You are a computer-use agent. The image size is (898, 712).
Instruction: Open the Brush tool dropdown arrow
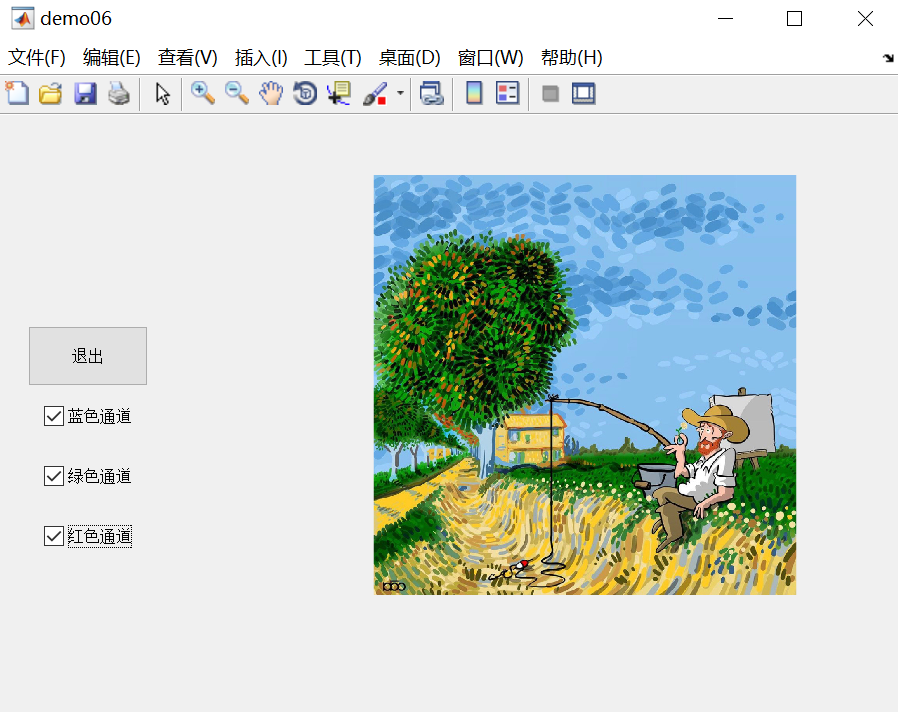pos(398,93)
